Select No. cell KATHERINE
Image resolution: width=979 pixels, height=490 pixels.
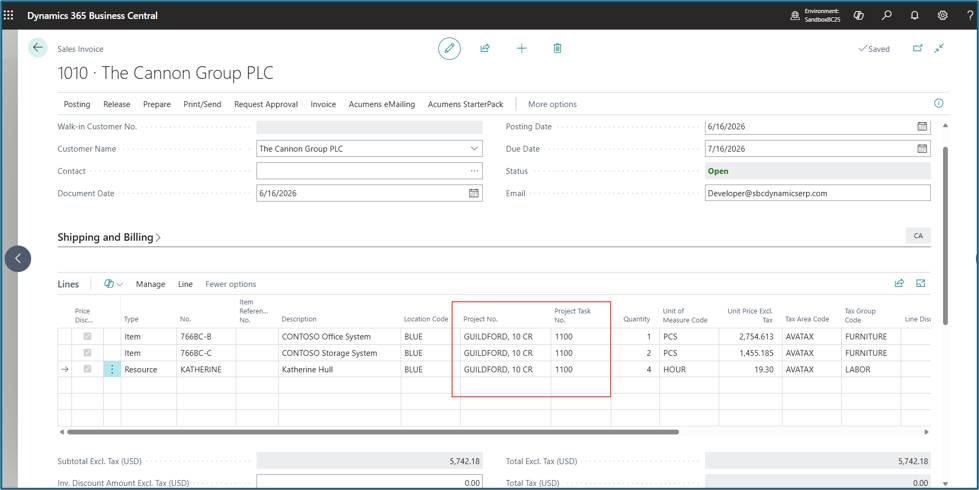[206, 370]
